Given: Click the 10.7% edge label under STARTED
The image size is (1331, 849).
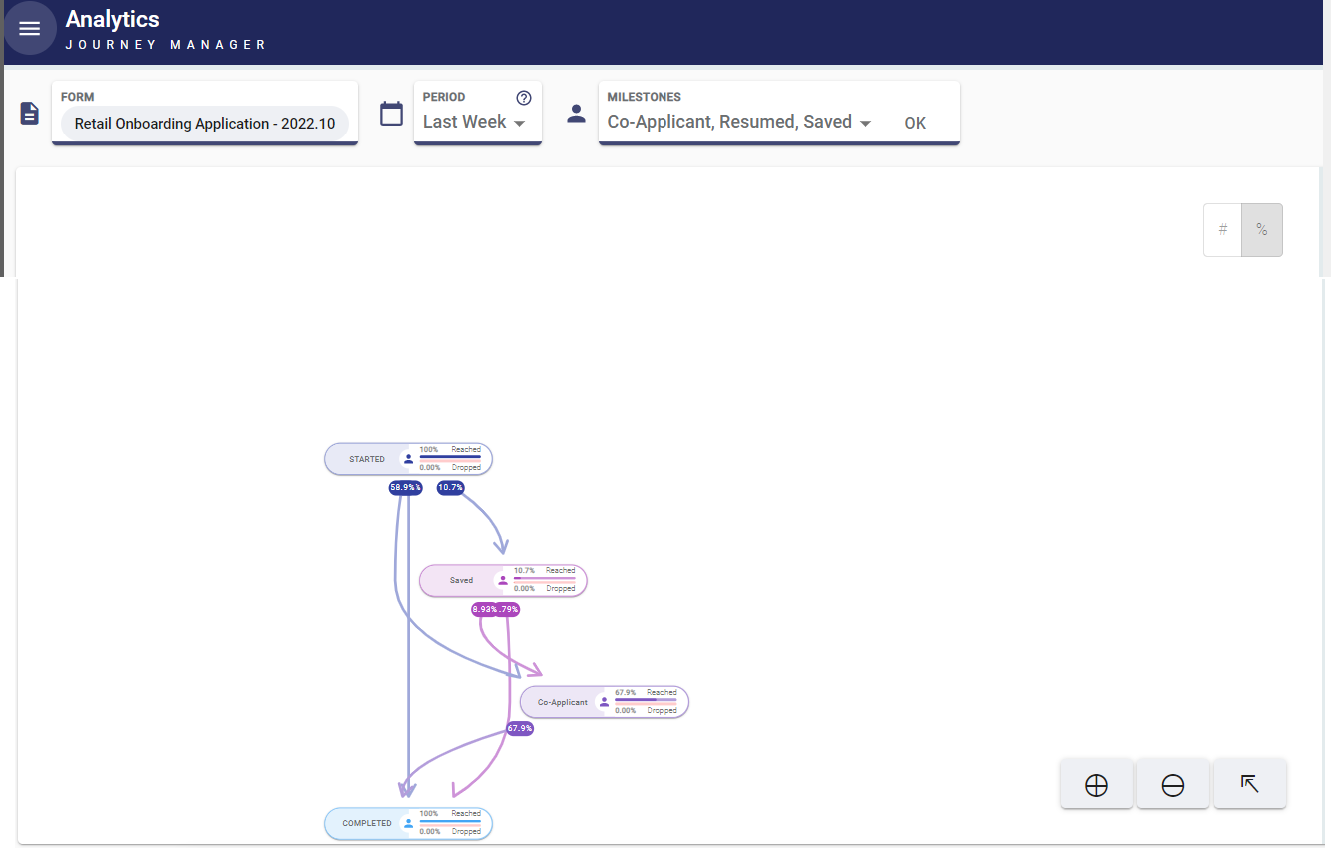Looking at the screenshot, I should point(451,487).
